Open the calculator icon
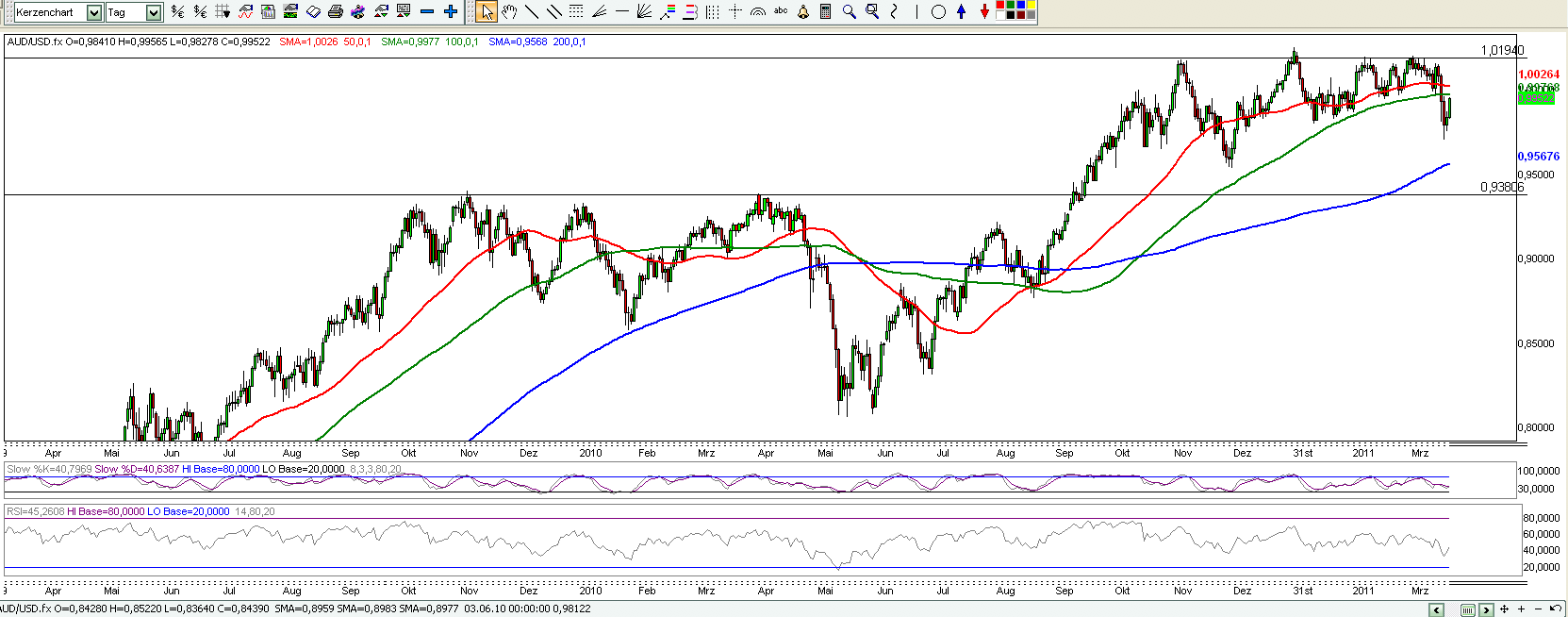The height and width of the screenshot is (617, 1568). tap(825, 11)
